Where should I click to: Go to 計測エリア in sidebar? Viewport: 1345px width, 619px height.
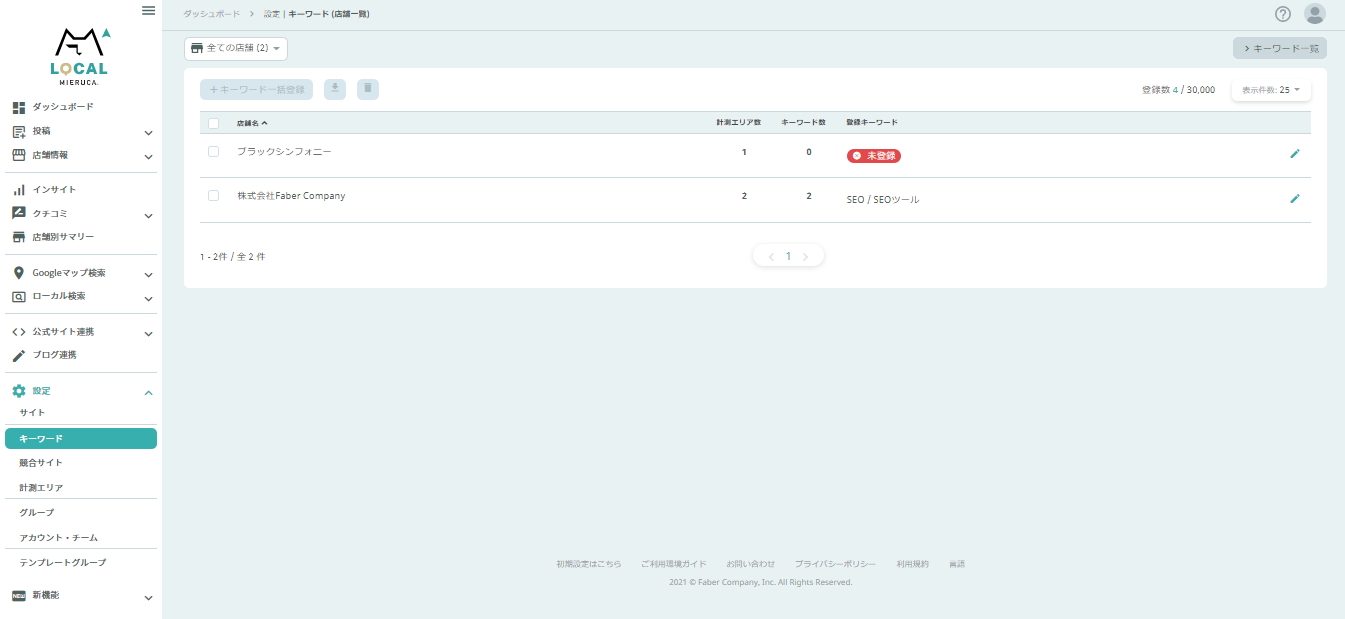point(41,488)
